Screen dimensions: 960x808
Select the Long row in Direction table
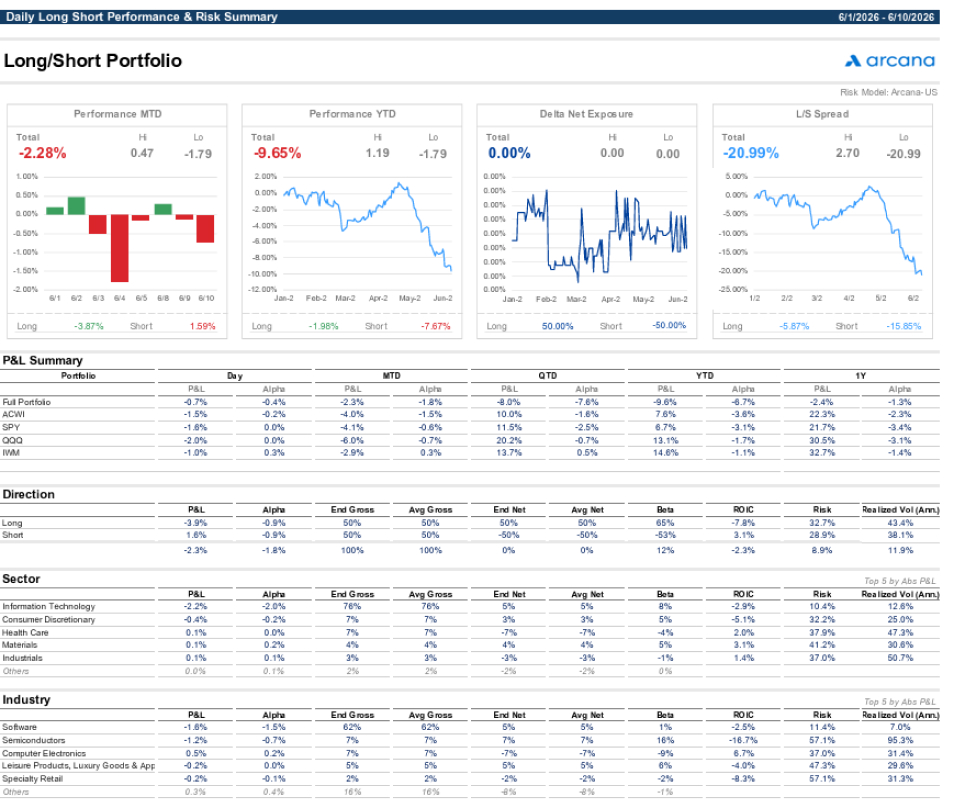[x=470, y=523]
